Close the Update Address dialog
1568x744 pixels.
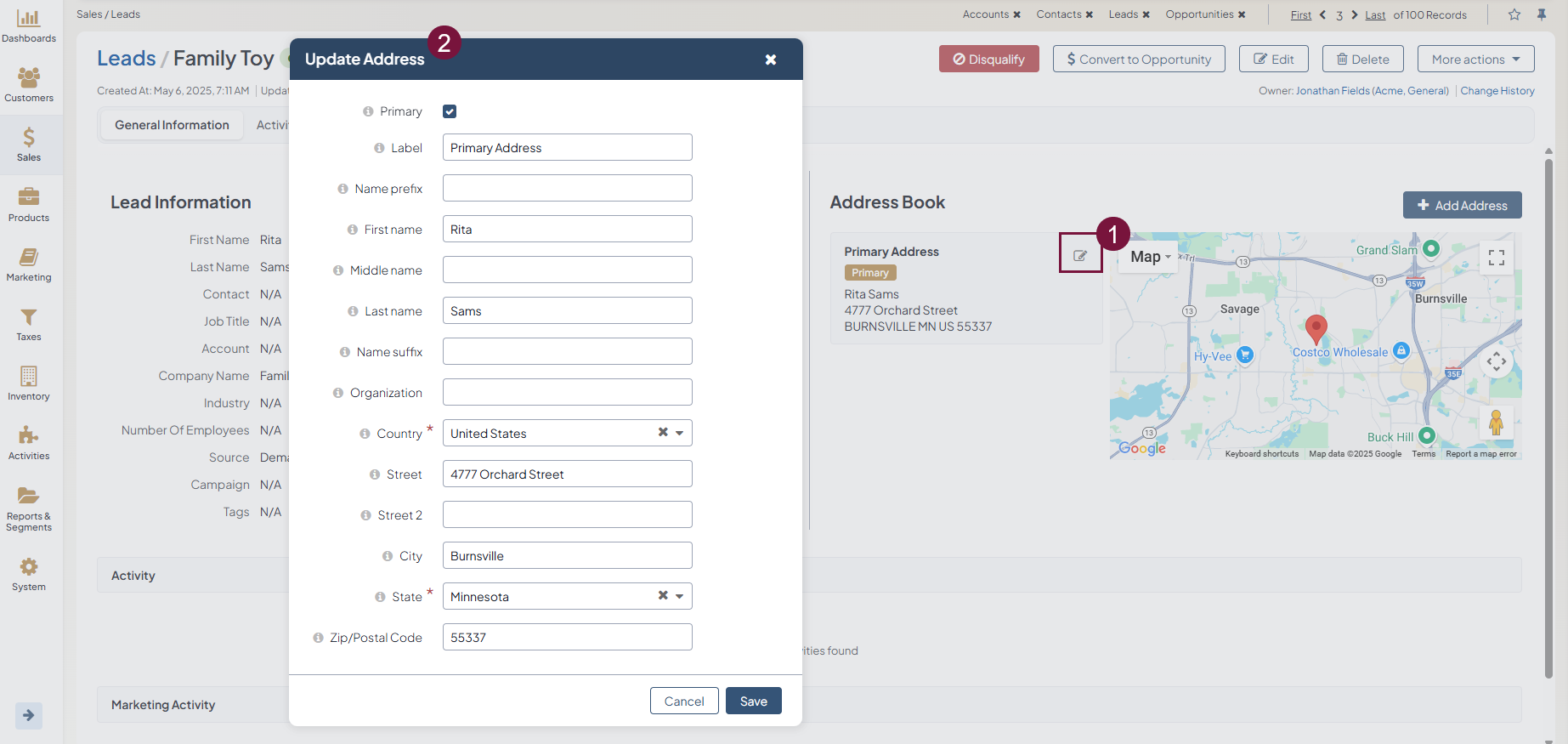click(770, 60)
